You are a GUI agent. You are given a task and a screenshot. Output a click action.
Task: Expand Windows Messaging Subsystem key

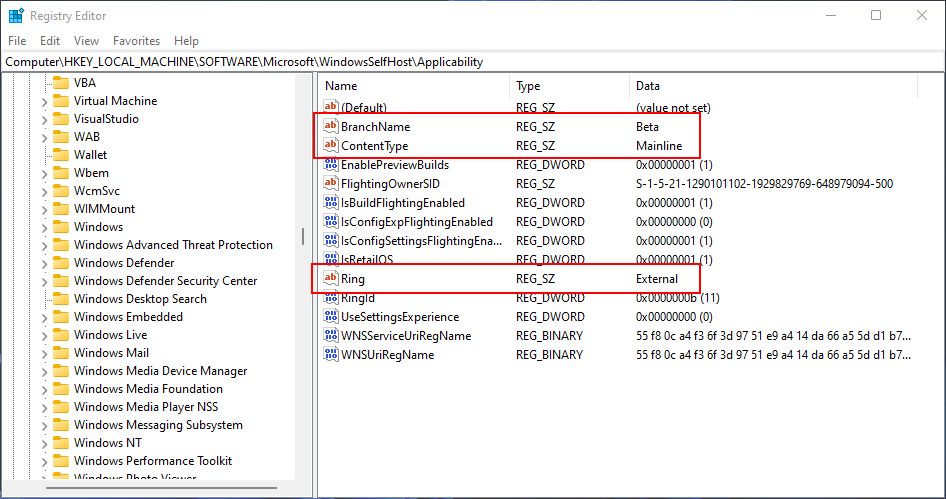[44, 426]
